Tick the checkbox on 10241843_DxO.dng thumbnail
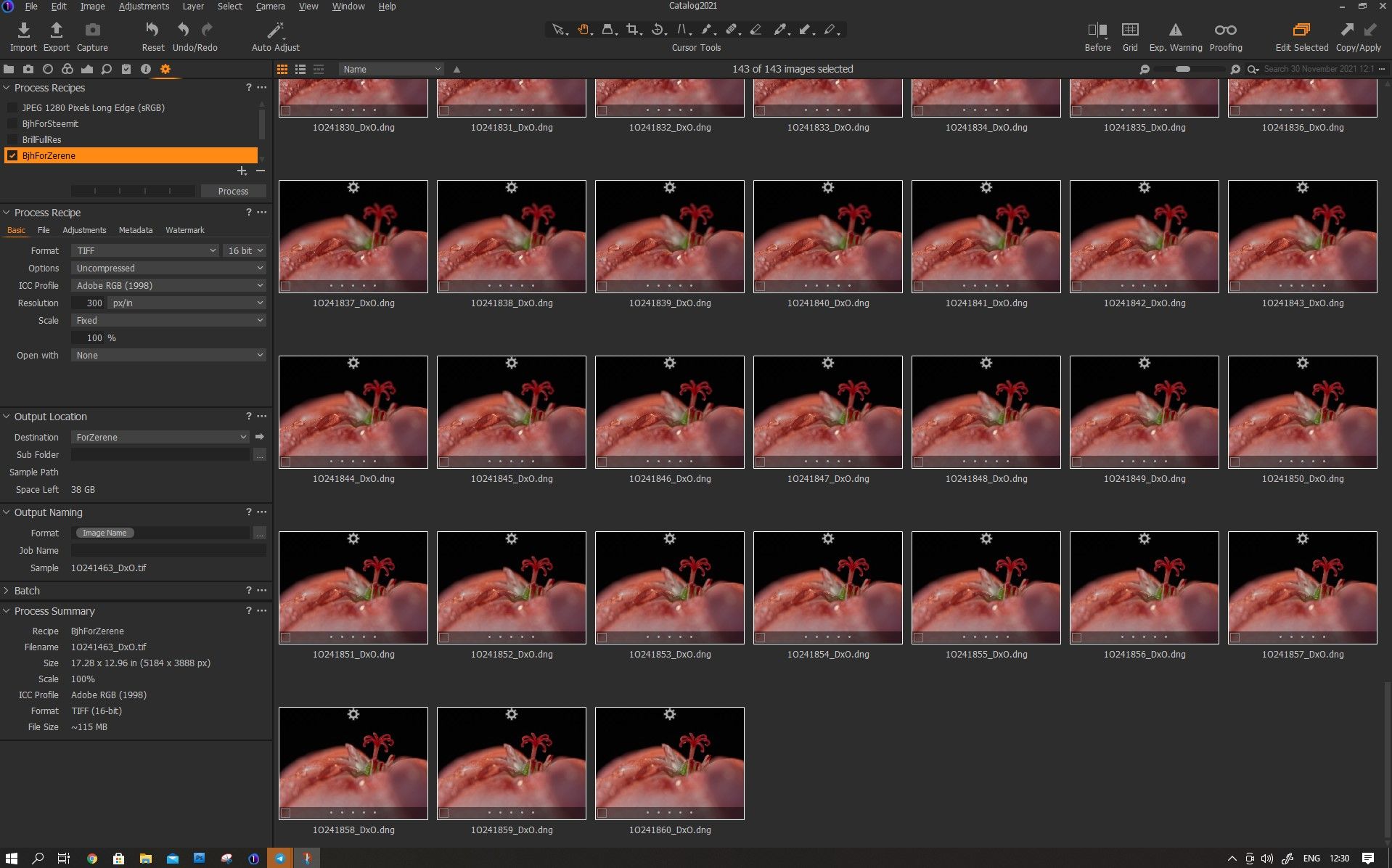 coord(1235,286)
